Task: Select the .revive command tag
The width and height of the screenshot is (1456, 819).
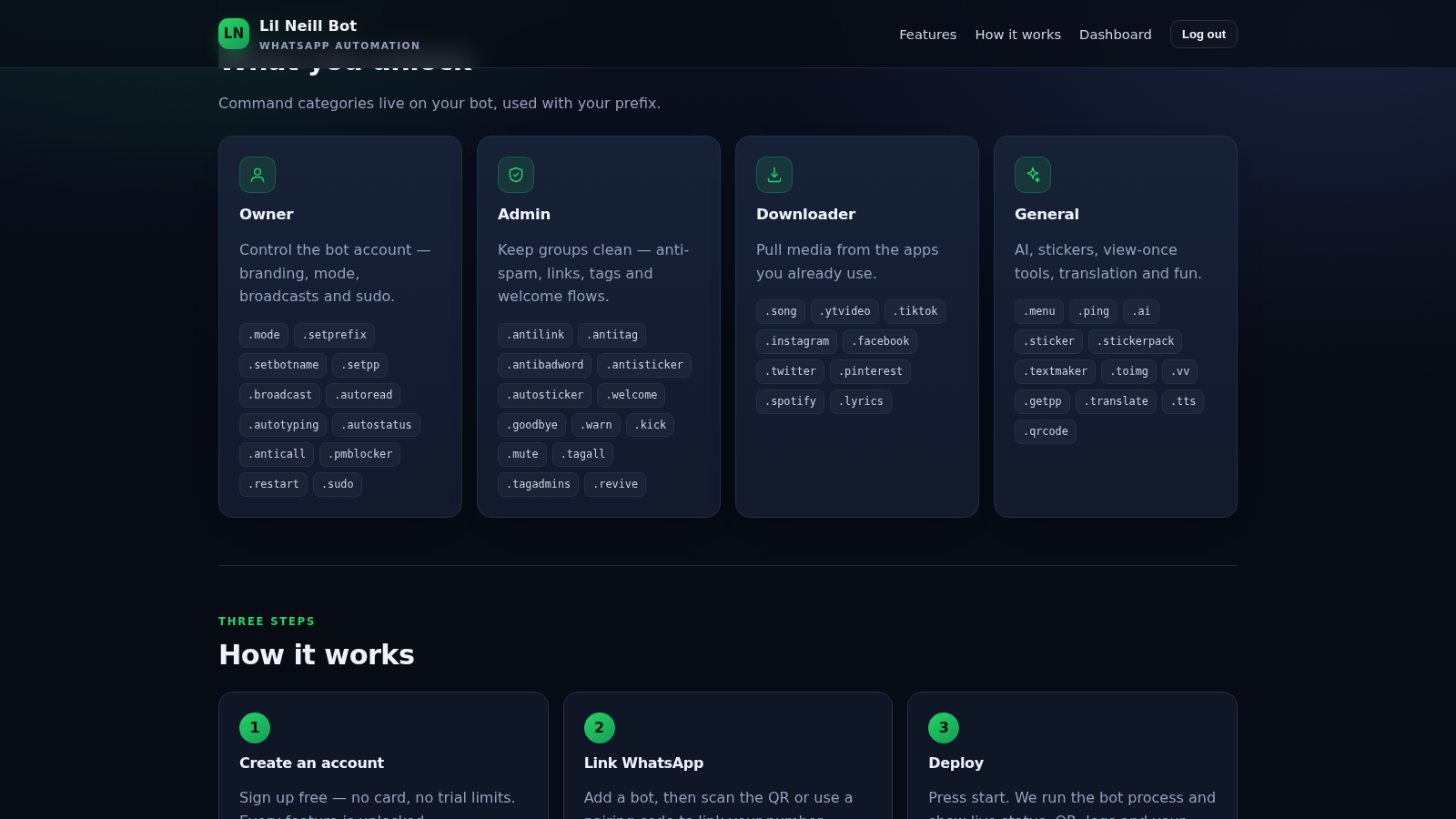Action: pyautogui.click(x=615, y=484)
